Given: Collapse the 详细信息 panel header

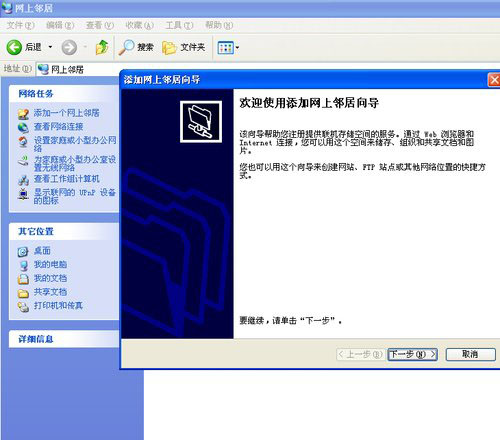Looking at the screenshot, I should click(x=64, y=339).
